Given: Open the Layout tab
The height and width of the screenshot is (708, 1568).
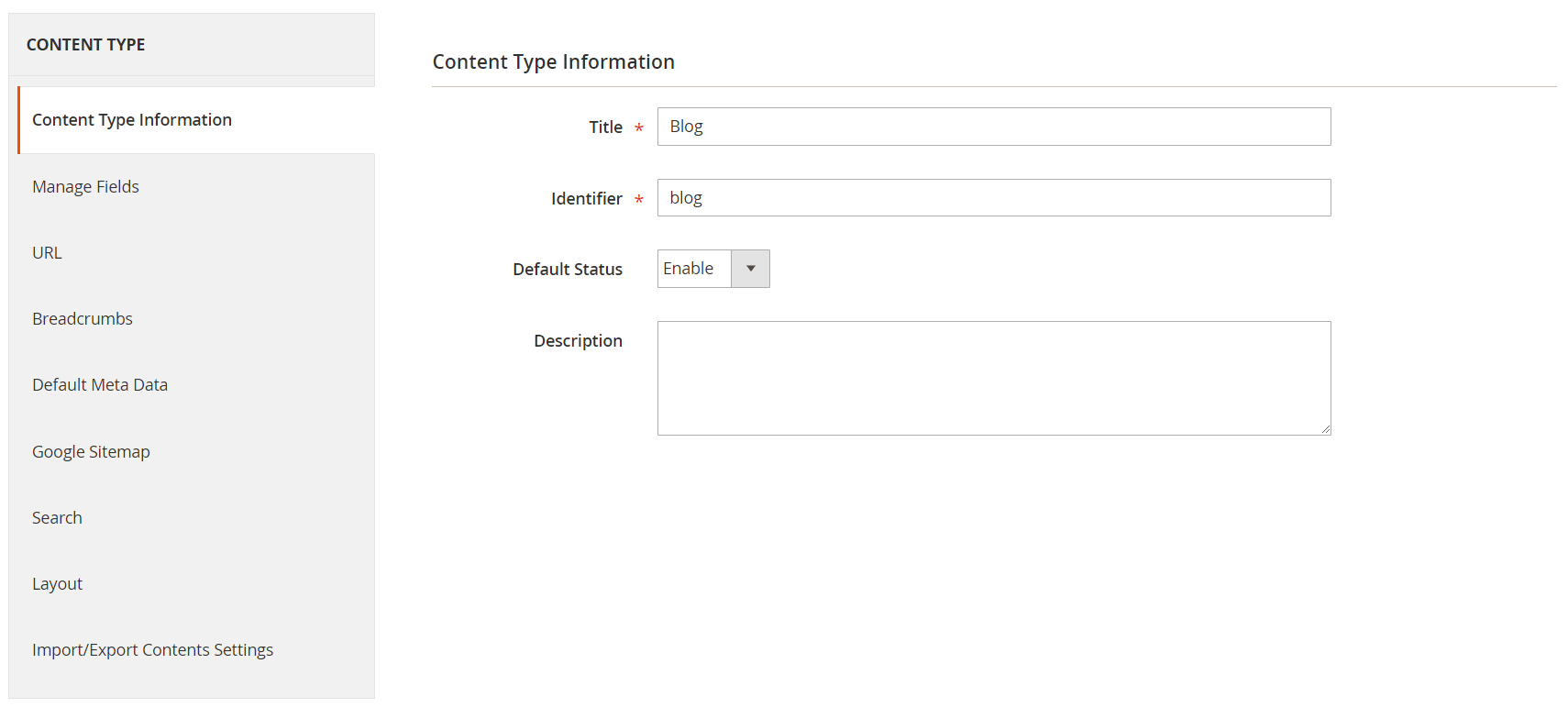Looking at the screenshot, I should click(57, 584).
